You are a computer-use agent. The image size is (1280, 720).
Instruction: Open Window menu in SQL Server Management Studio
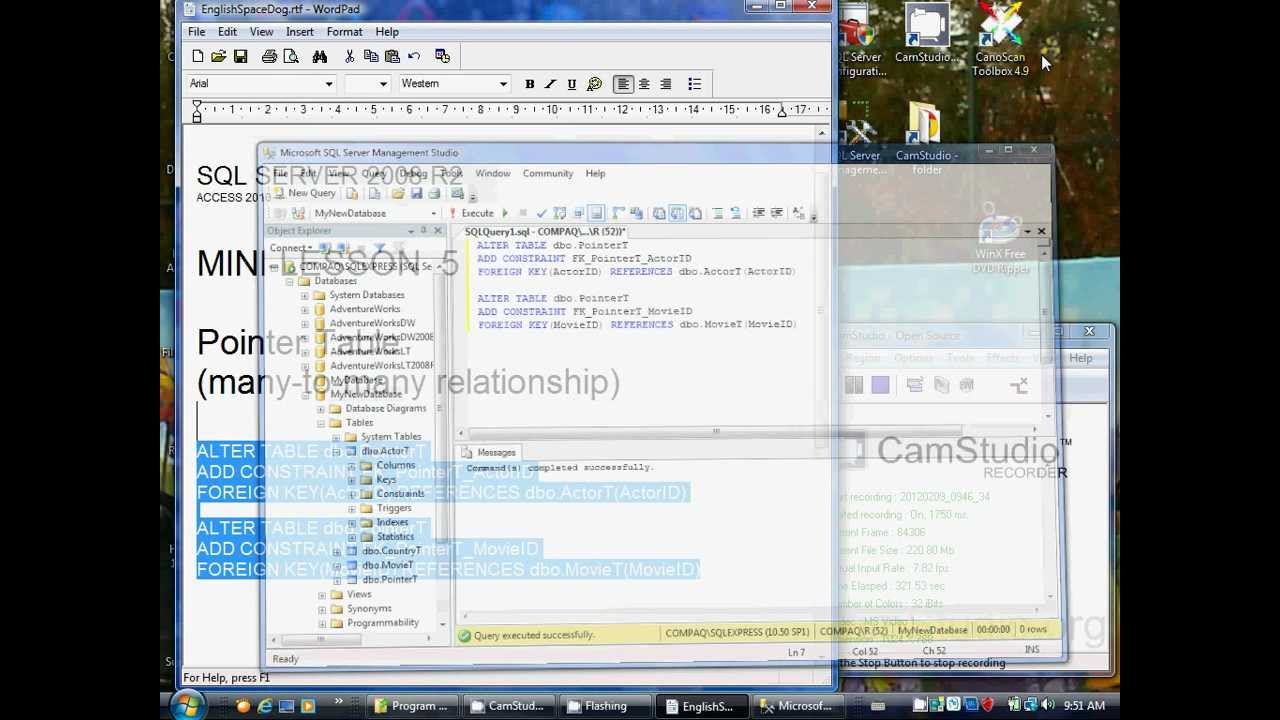pos(492,173)
